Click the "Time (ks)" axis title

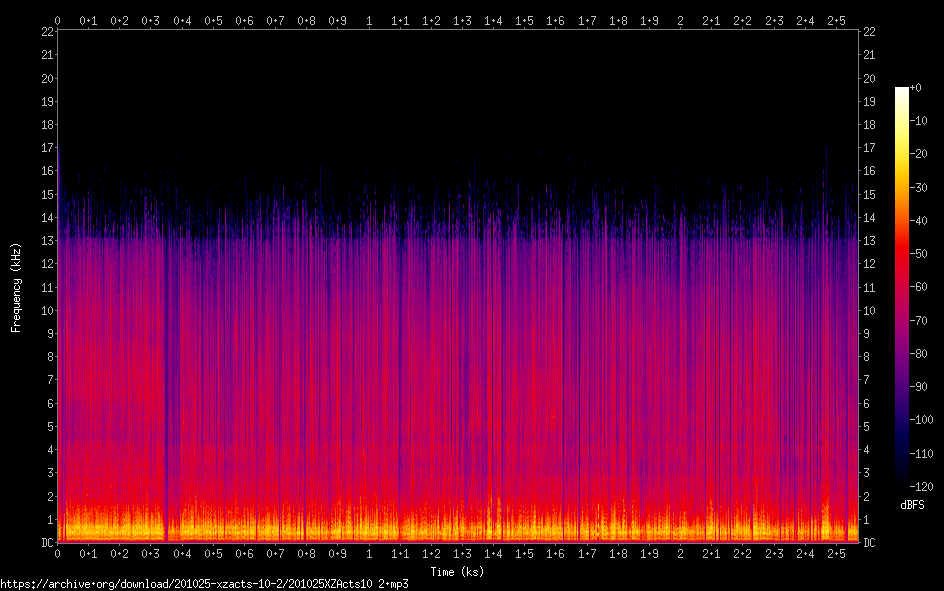457,572
